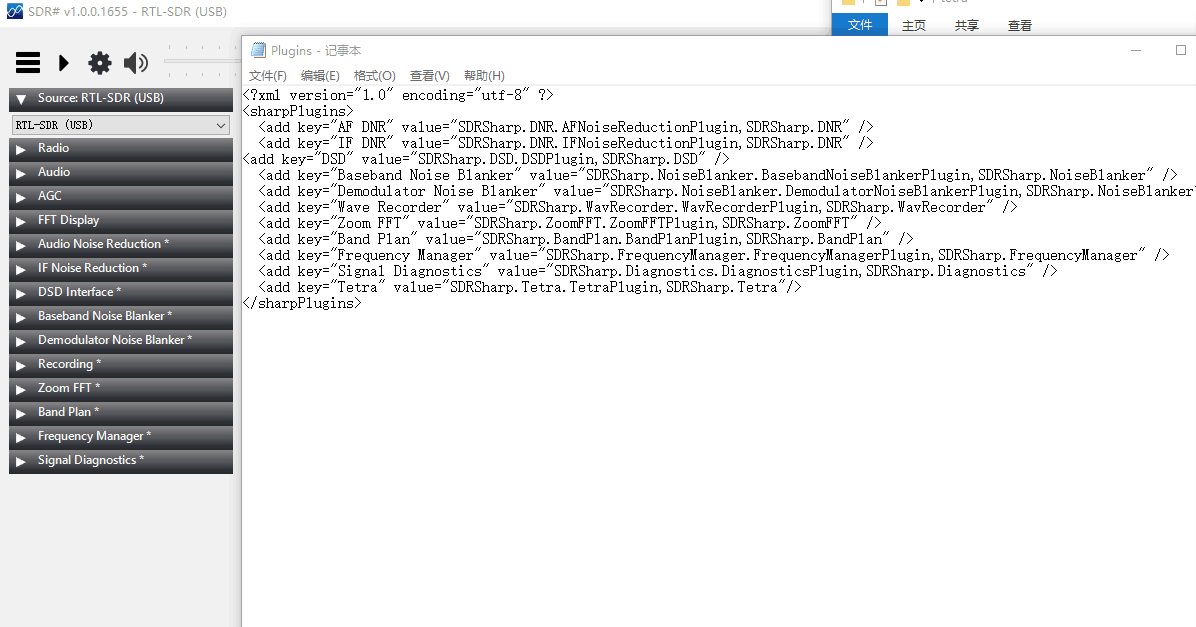Expand the Recording panel

[121, 365]
